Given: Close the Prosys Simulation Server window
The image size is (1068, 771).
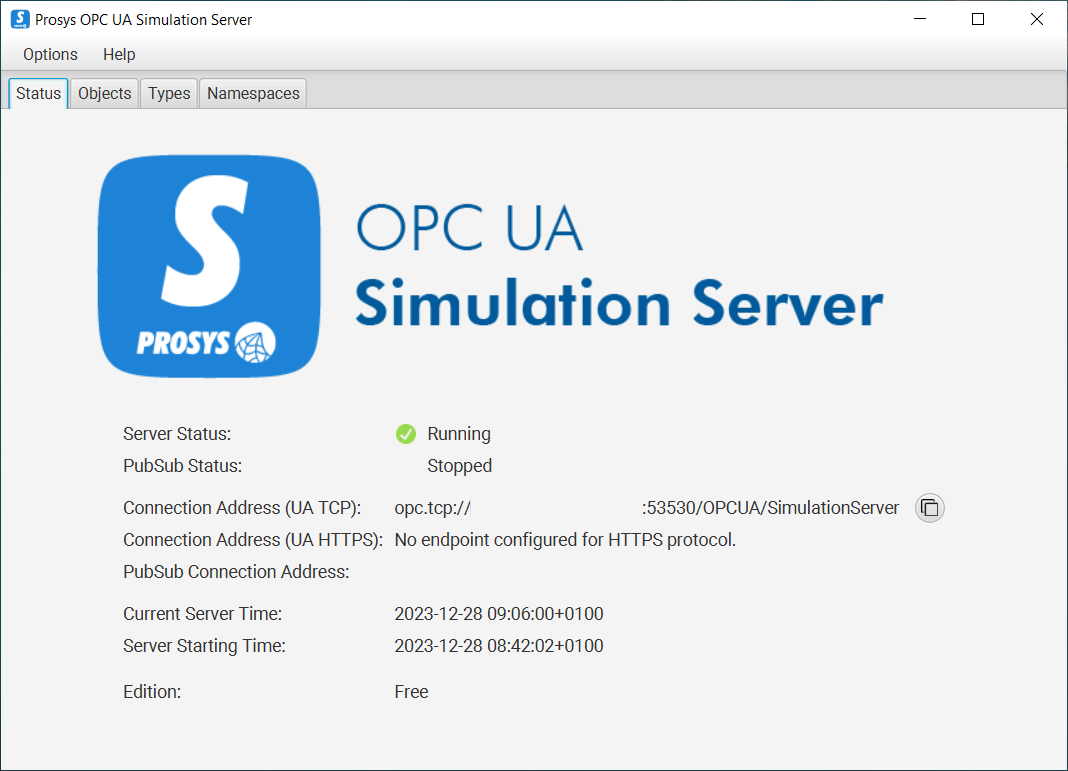Looking at the screenshot, I should [x=1037, y=19].
